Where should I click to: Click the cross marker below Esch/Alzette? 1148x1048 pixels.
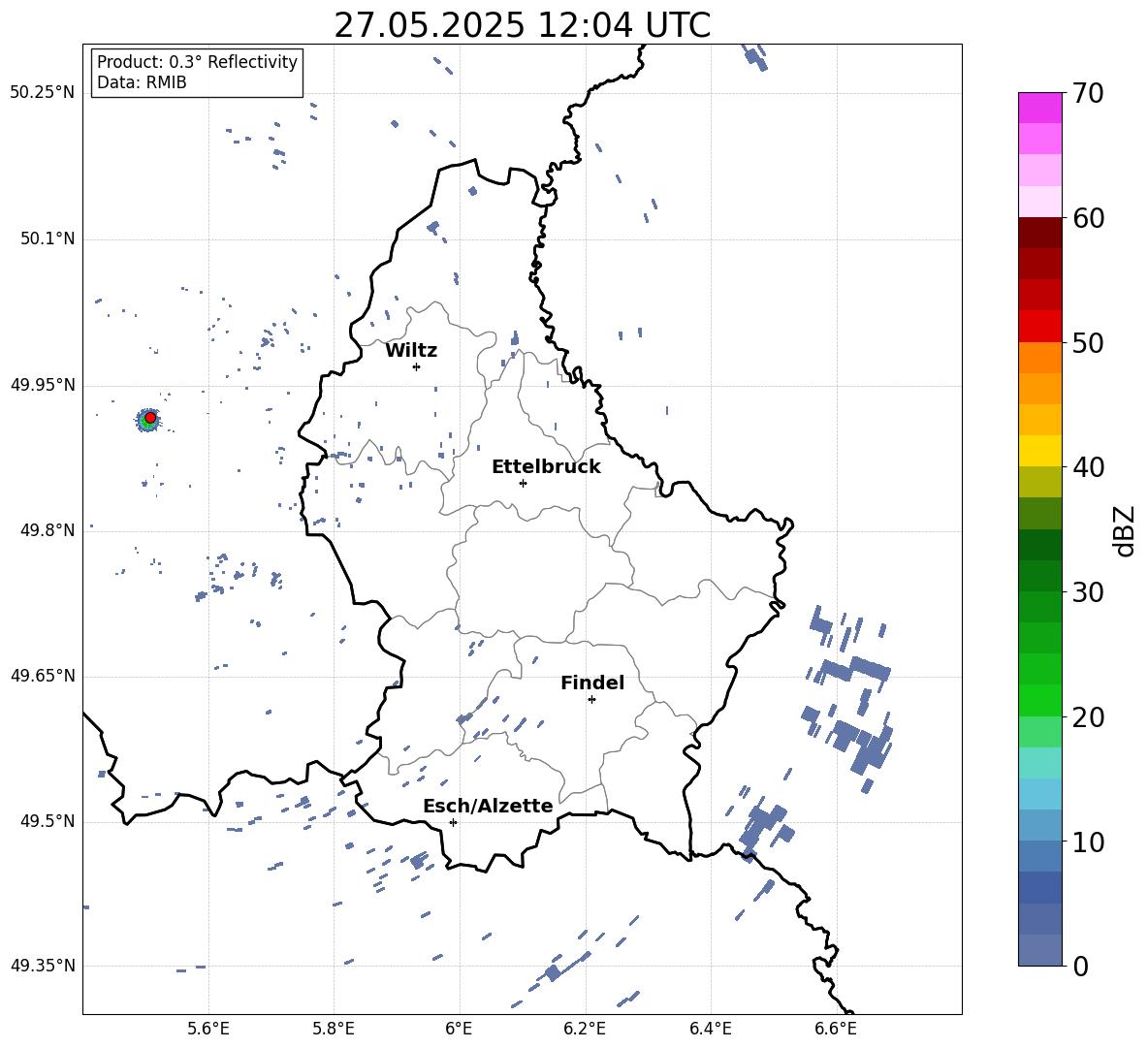(453, 822)
